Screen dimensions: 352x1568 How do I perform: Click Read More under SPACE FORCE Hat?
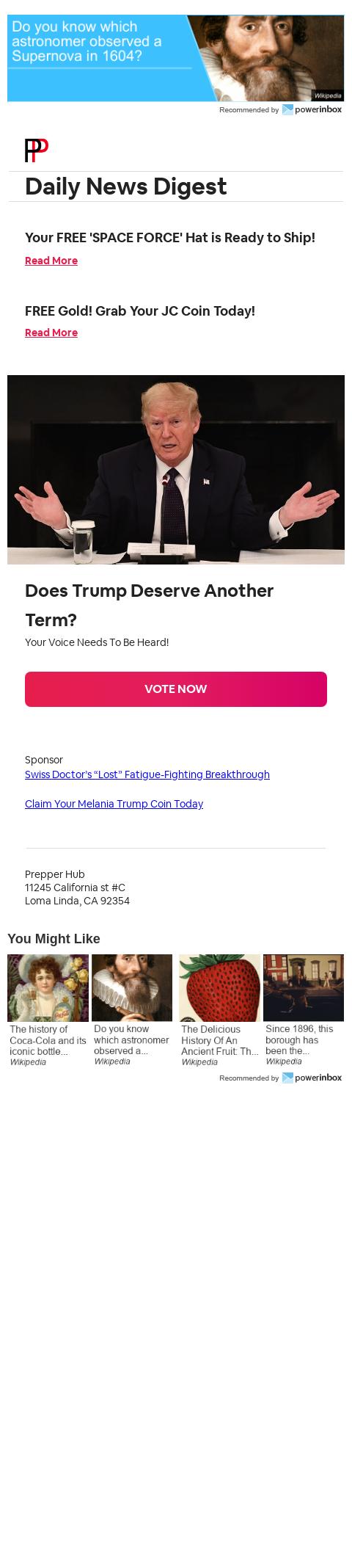coord(51,261)
